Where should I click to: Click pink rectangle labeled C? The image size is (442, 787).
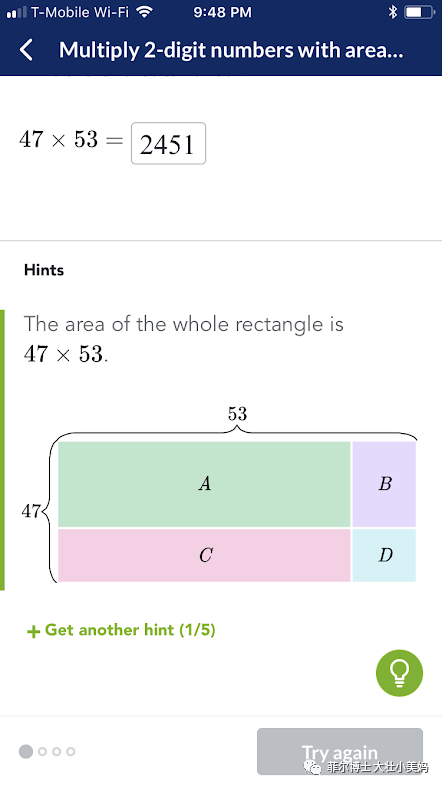click(204, 555)
